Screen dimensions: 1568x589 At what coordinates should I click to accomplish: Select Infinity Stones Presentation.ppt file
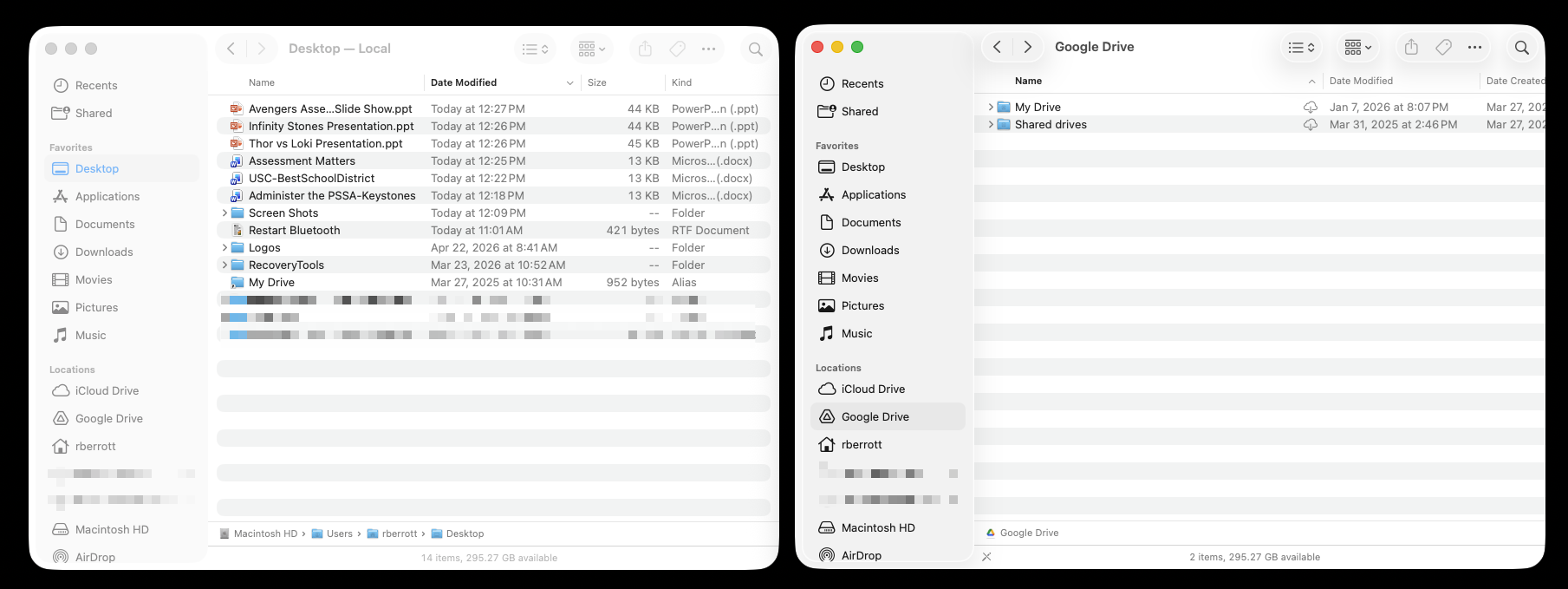493,126
